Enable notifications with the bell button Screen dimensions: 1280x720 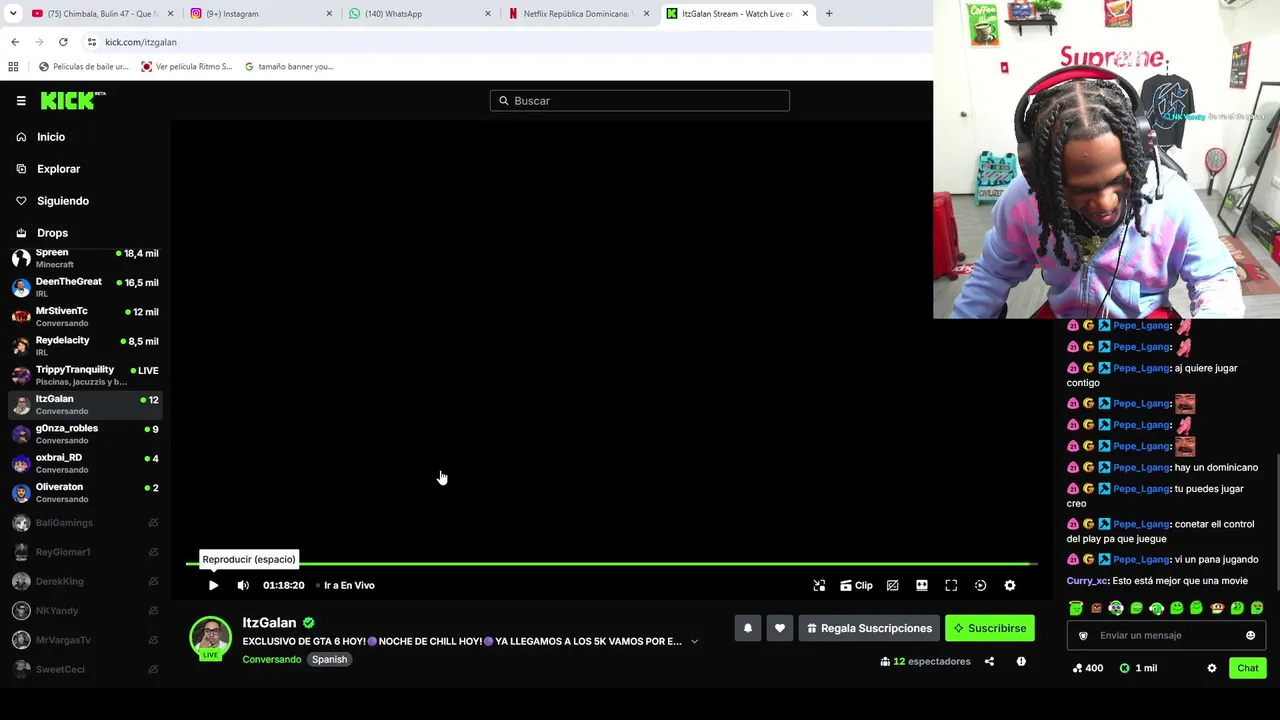click(x=747, y=628)
